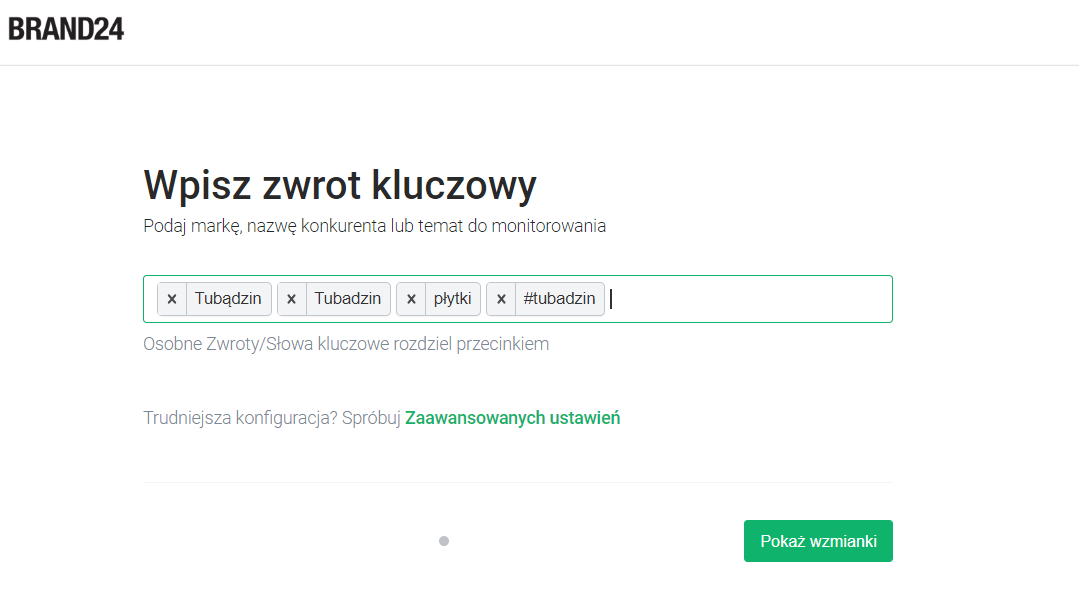Click the step indicator dot
Image resolution: width=1079 pixels, height=605 pixels.
coord(444,541)
